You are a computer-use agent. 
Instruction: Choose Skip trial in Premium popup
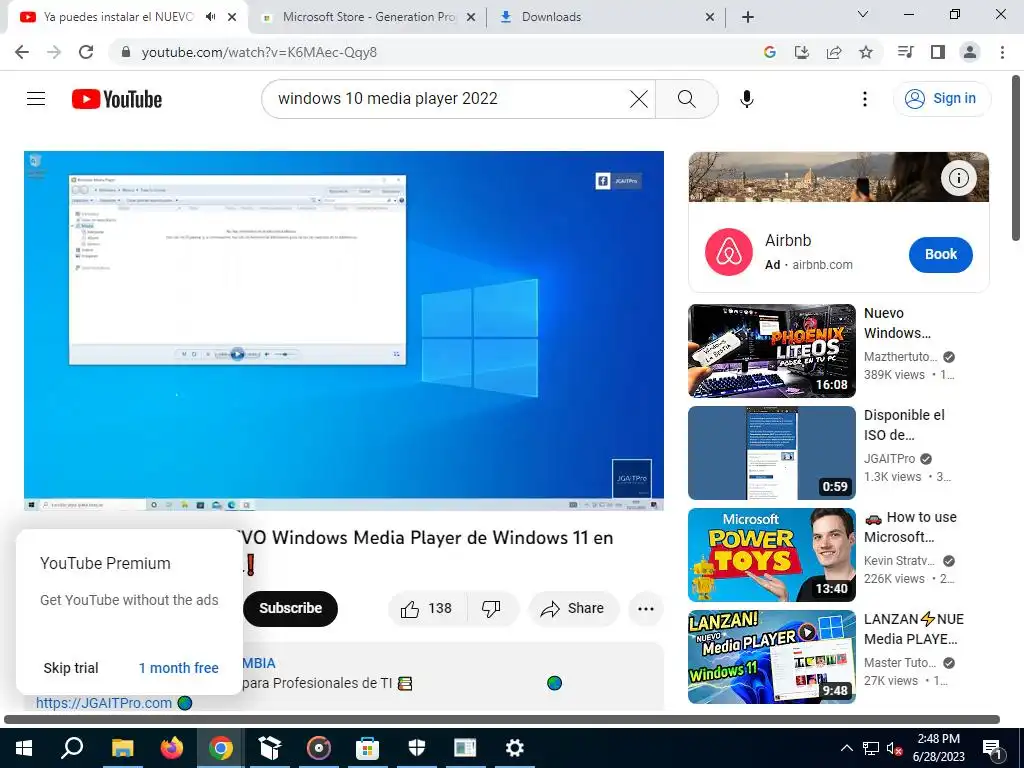[71, 668]
